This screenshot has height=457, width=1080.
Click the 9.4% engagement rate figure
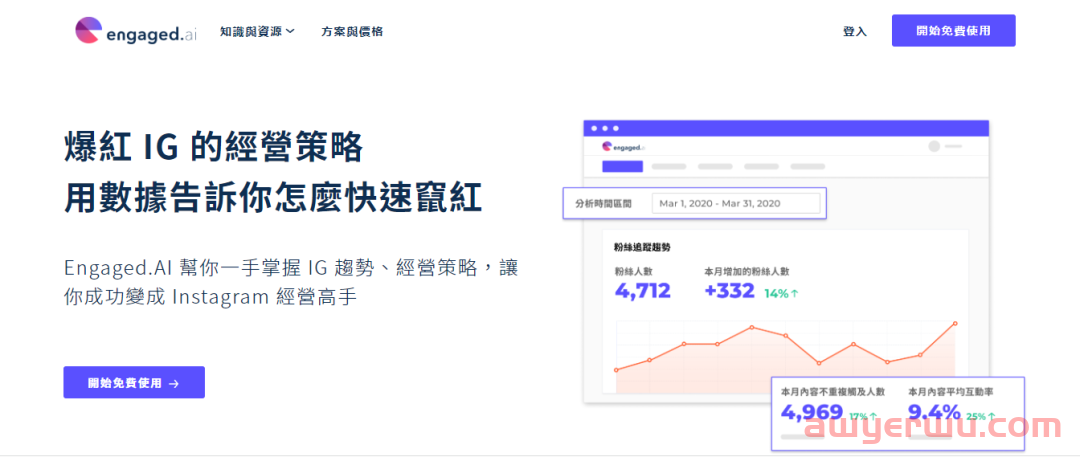point(934,412)
